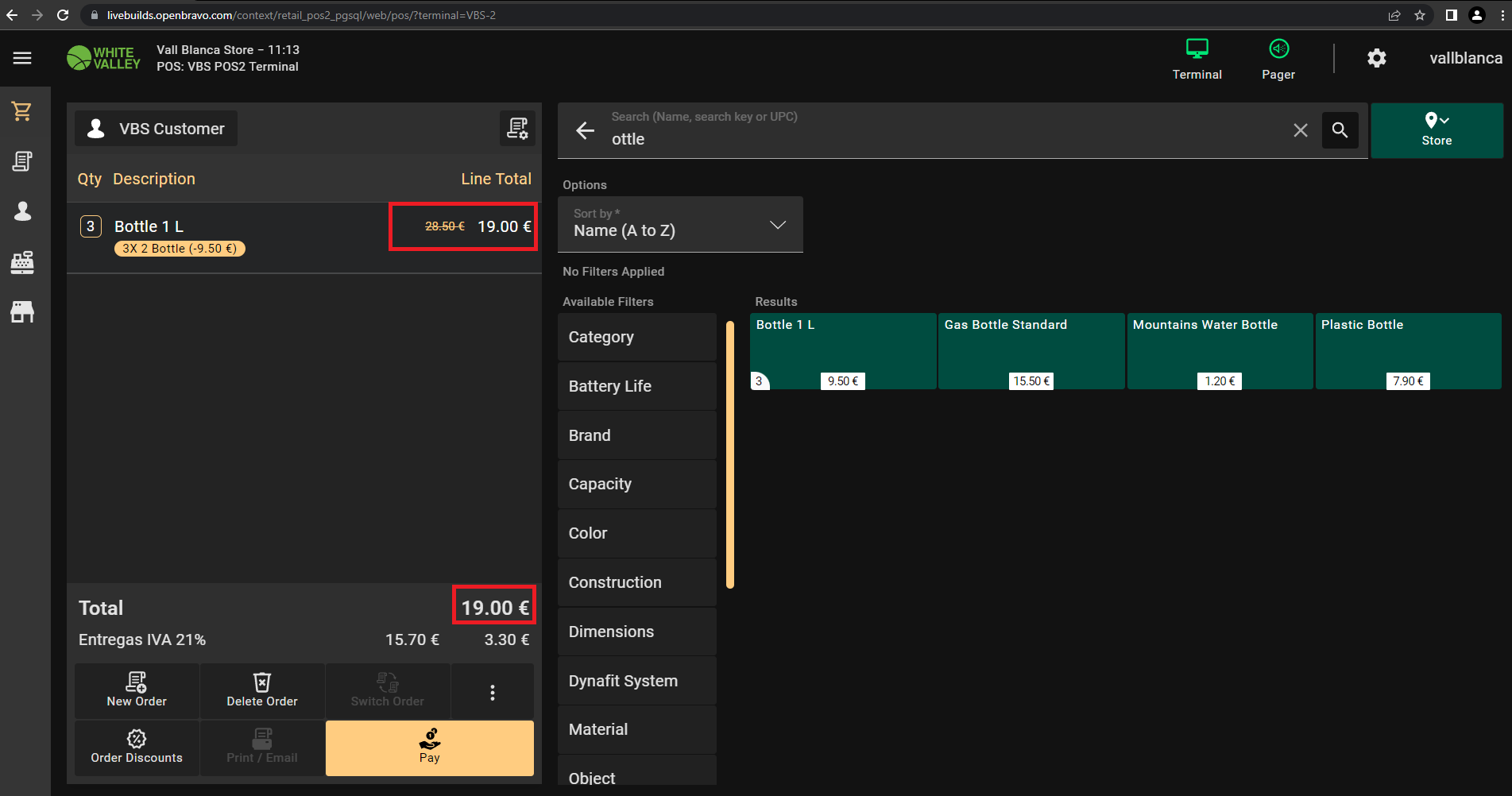Clear the search text with X

pos(1300,130)
